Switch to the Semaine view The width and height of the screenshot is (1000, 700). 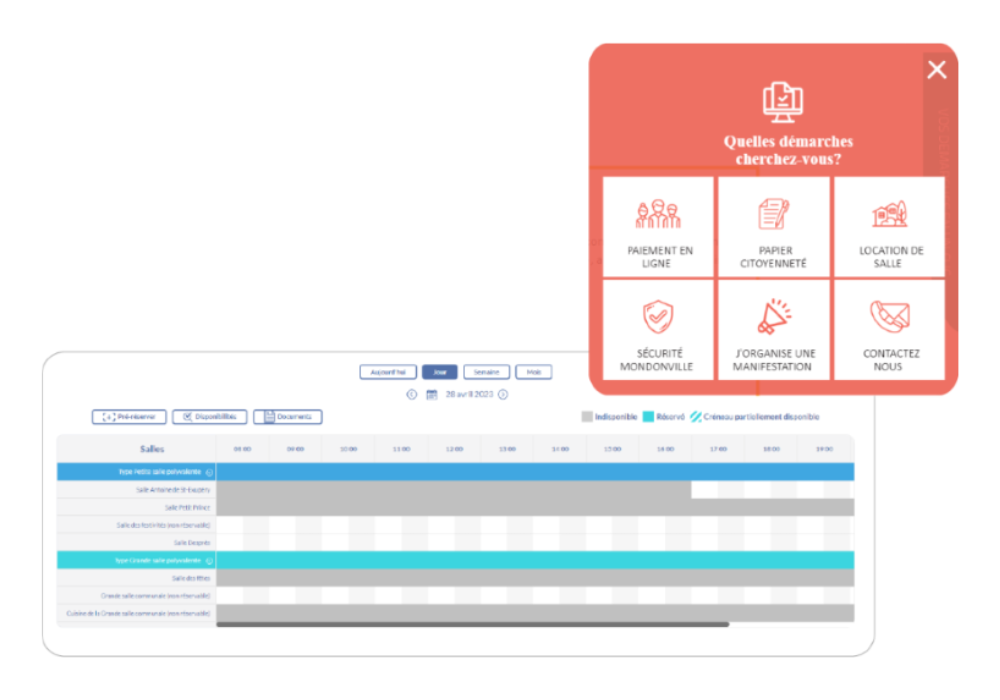click(x=487, y=372)
